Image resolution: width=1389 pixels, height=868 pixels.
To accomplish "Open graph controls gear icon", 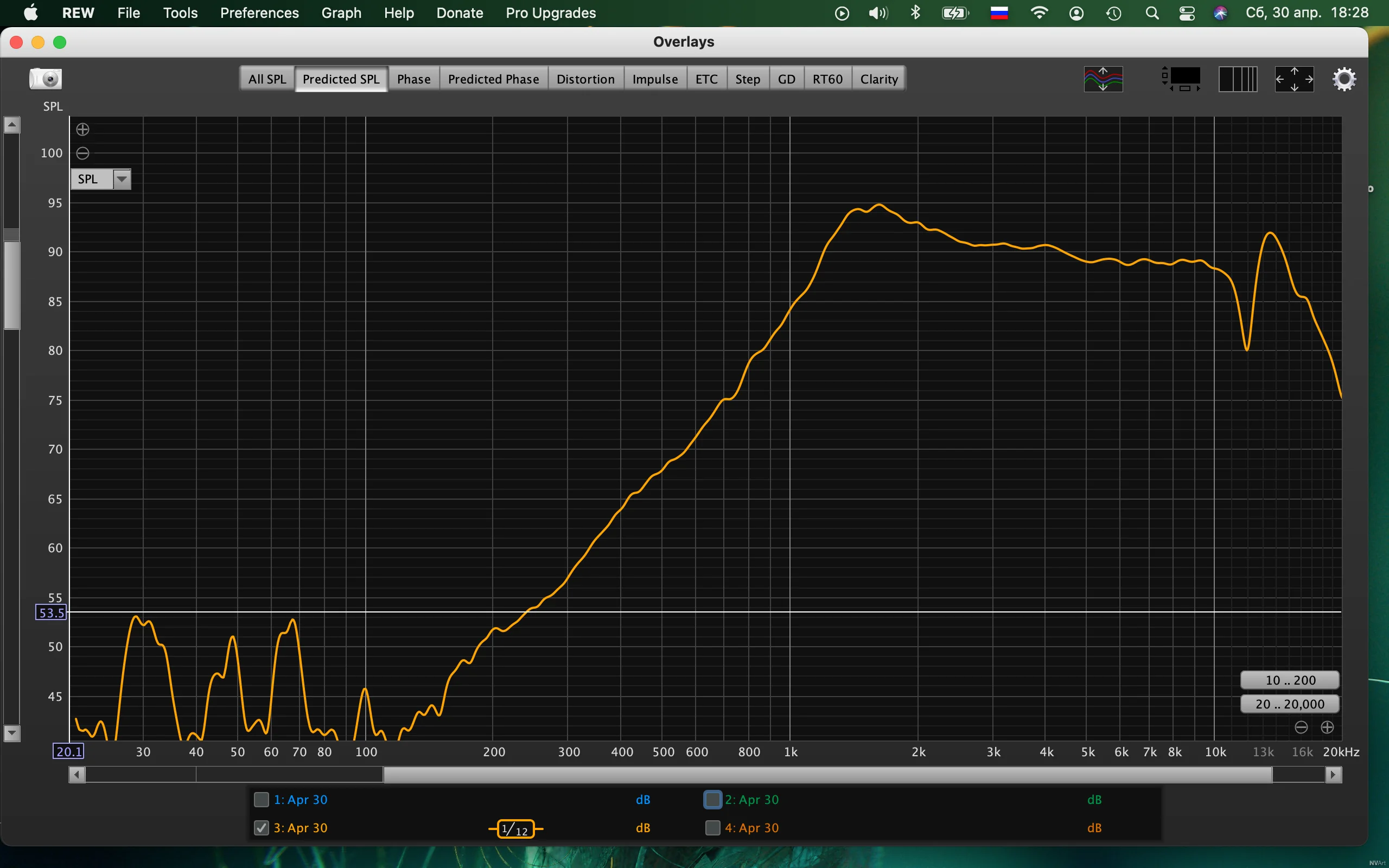I will point(1343,79).
